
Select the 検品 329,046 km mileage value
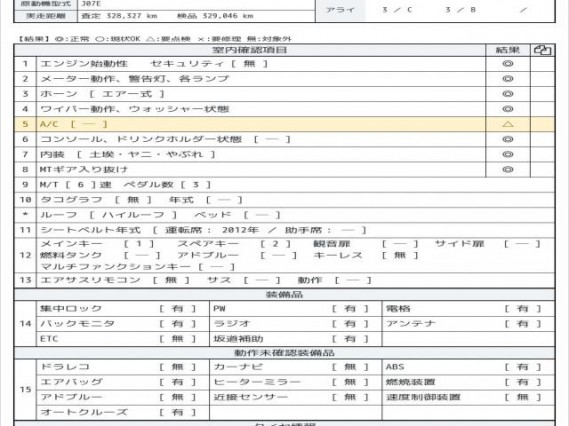pyautogui.click(x=215, y=16)
